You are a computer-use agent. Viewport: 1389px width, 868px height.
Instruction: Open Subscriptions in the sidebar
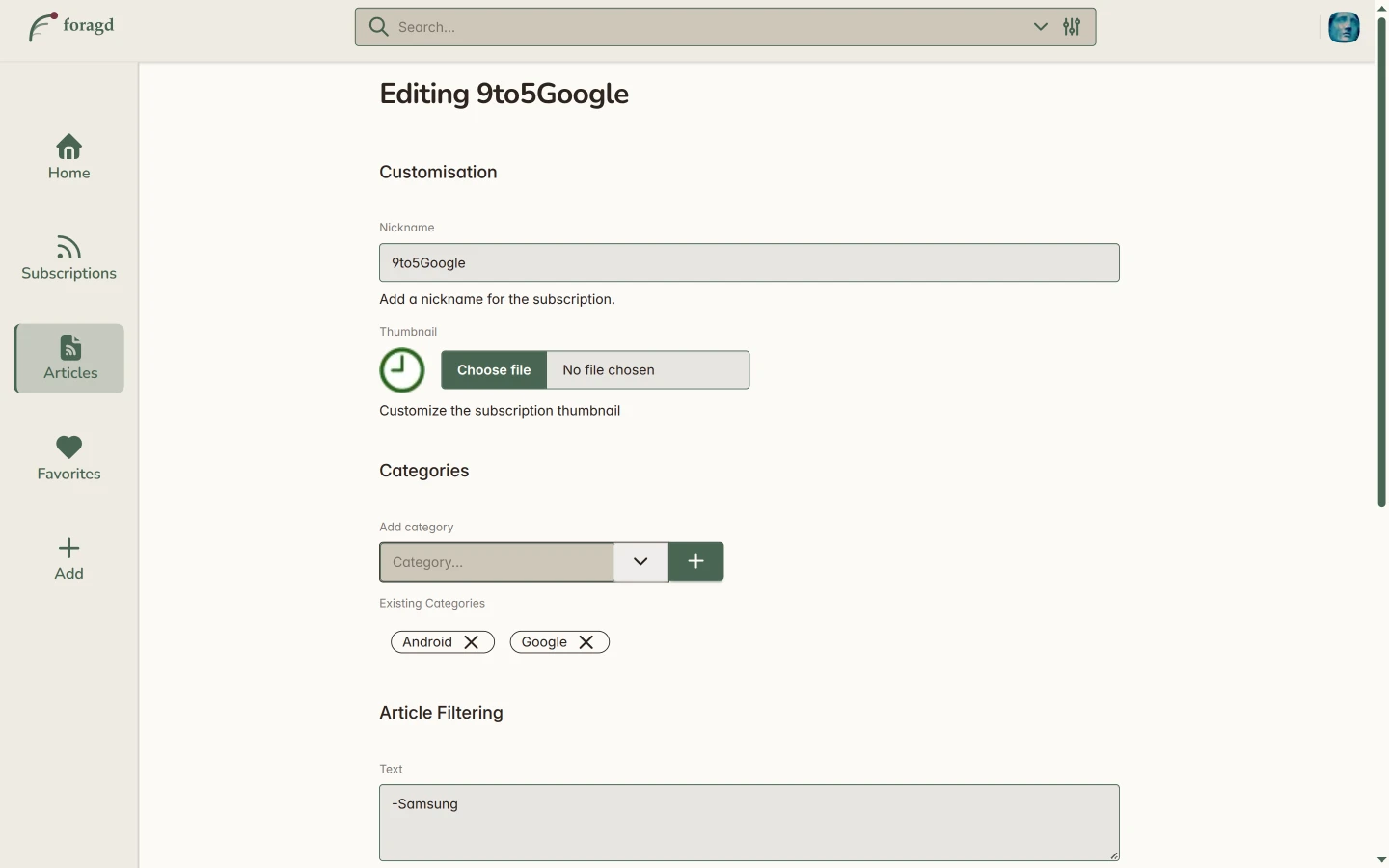point(68,258)
